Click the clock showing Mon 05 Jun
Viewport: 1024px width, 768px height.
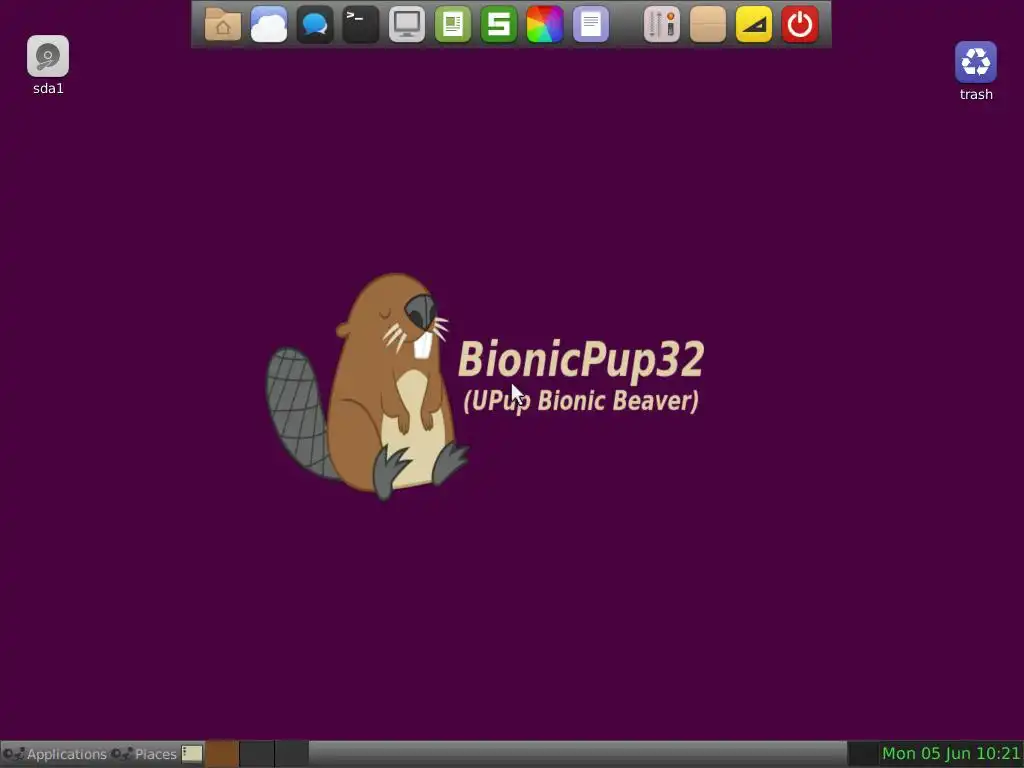(951, 754)
